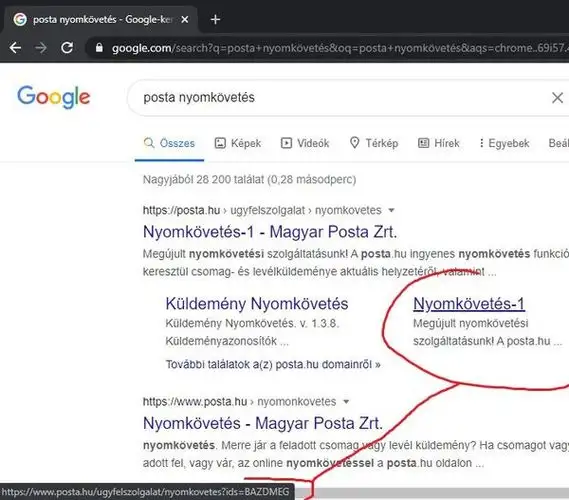Open the Nyomkövetés-1 - Magyar Posta Zrt. result

click(270, 232)
